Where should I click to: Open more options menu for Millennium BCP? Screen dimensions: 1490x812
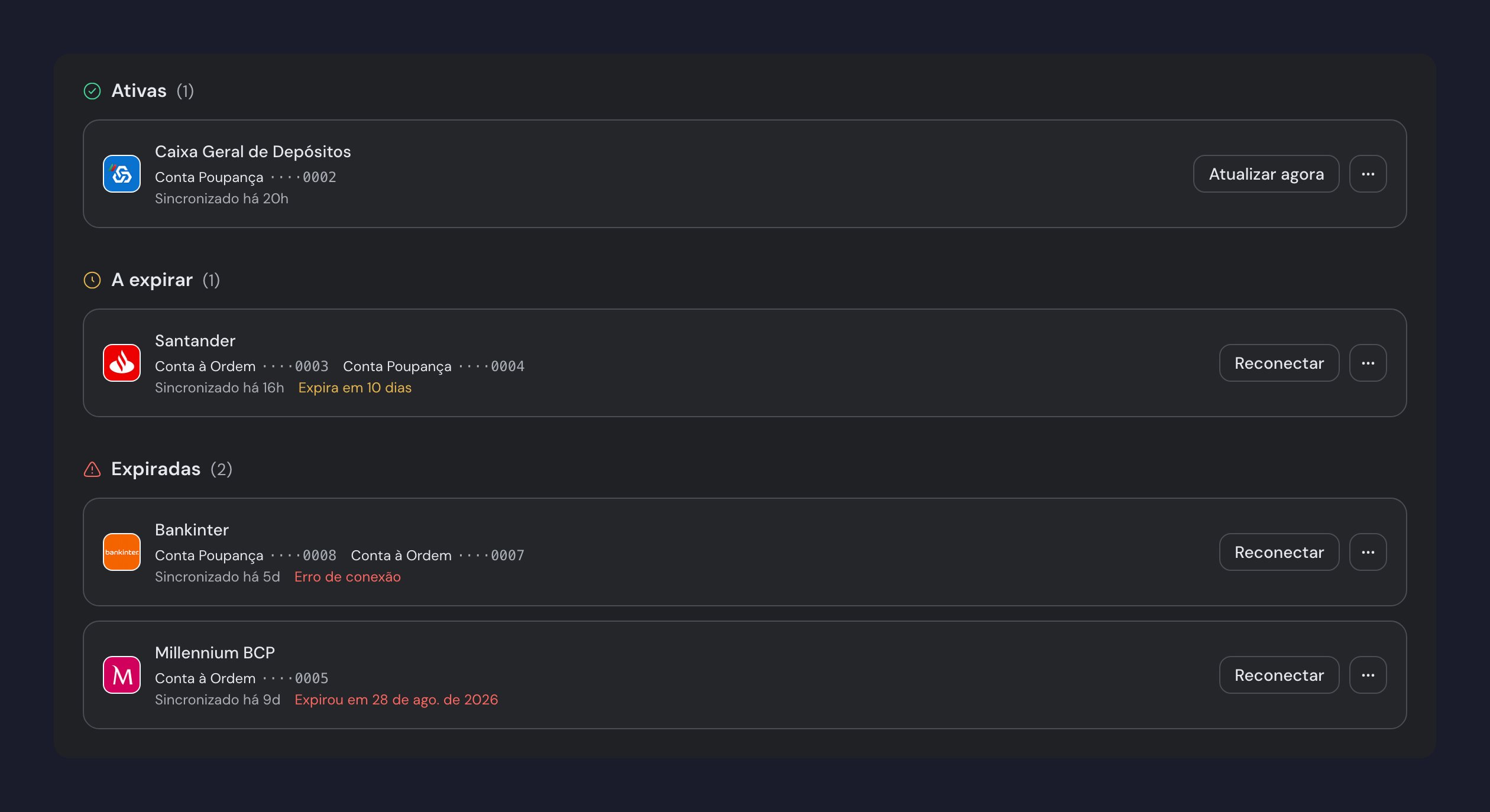click(1368, 675)
